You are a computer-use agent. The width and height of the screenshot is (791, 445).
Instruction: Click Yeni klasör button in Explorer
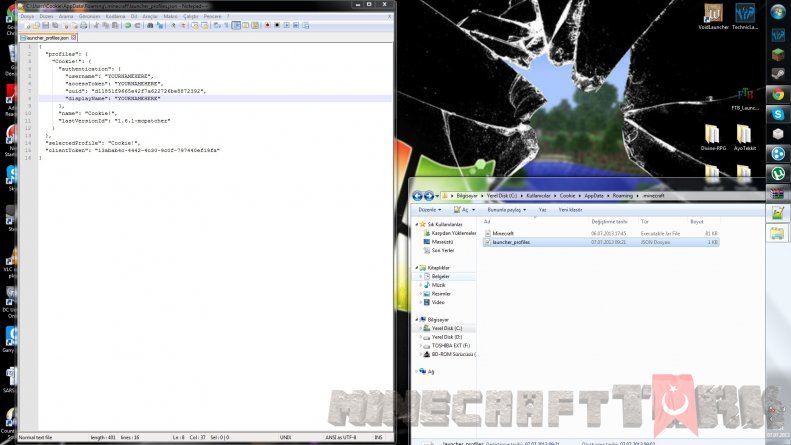570,210
